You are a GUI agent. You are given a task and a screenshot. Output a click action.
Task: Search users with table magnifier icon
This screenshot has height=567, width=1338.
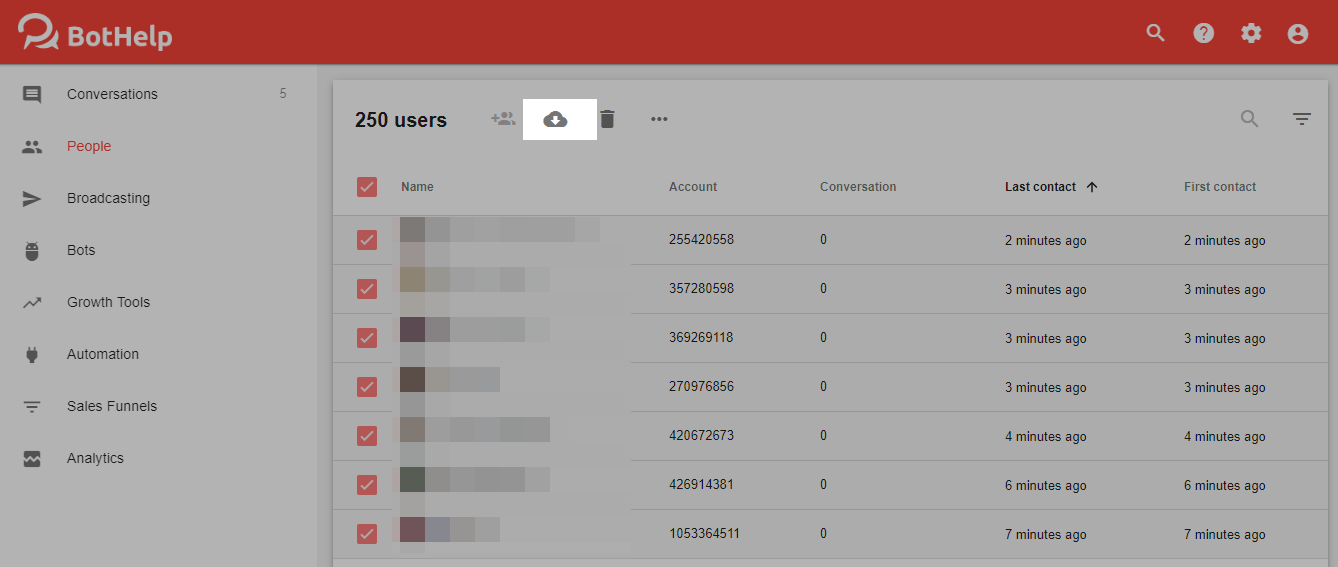(x=1249, y=119)
